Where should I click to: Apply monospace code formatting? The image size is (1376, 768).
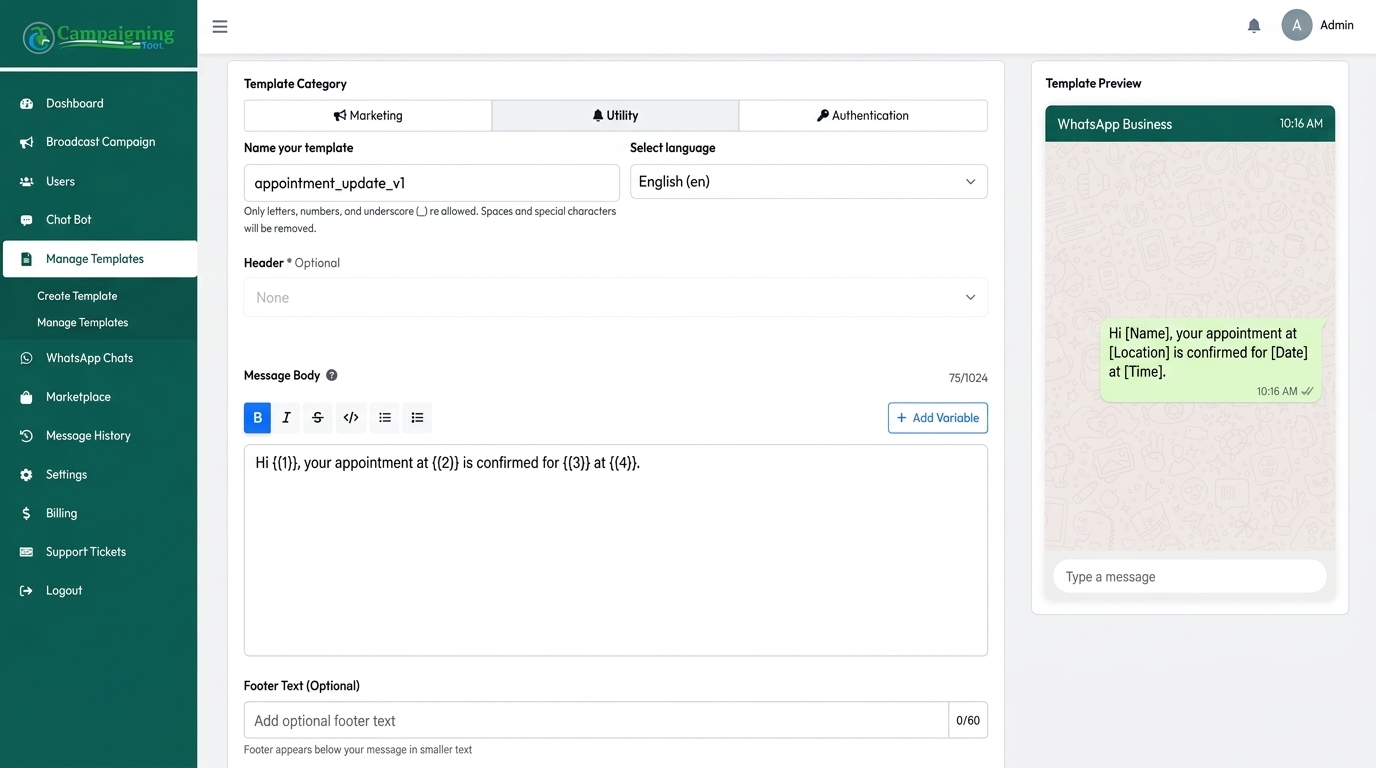pyautogui.click(x=351, y=417)
